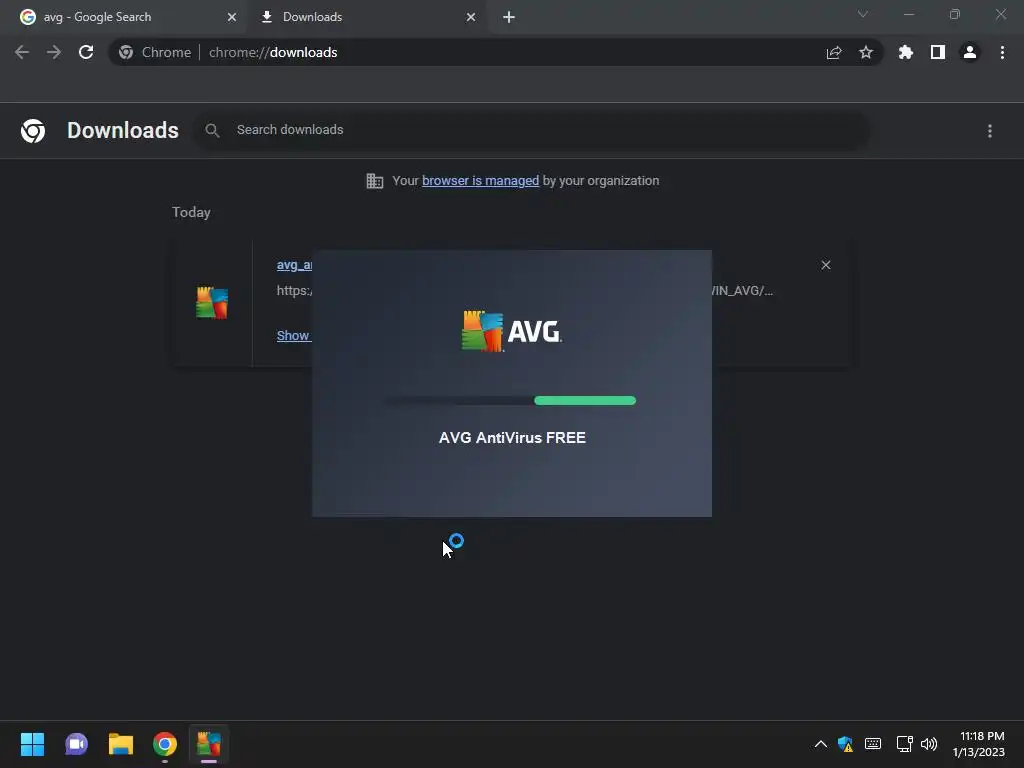
Task: Open the tab search chevron
Action: click(863, 14)
